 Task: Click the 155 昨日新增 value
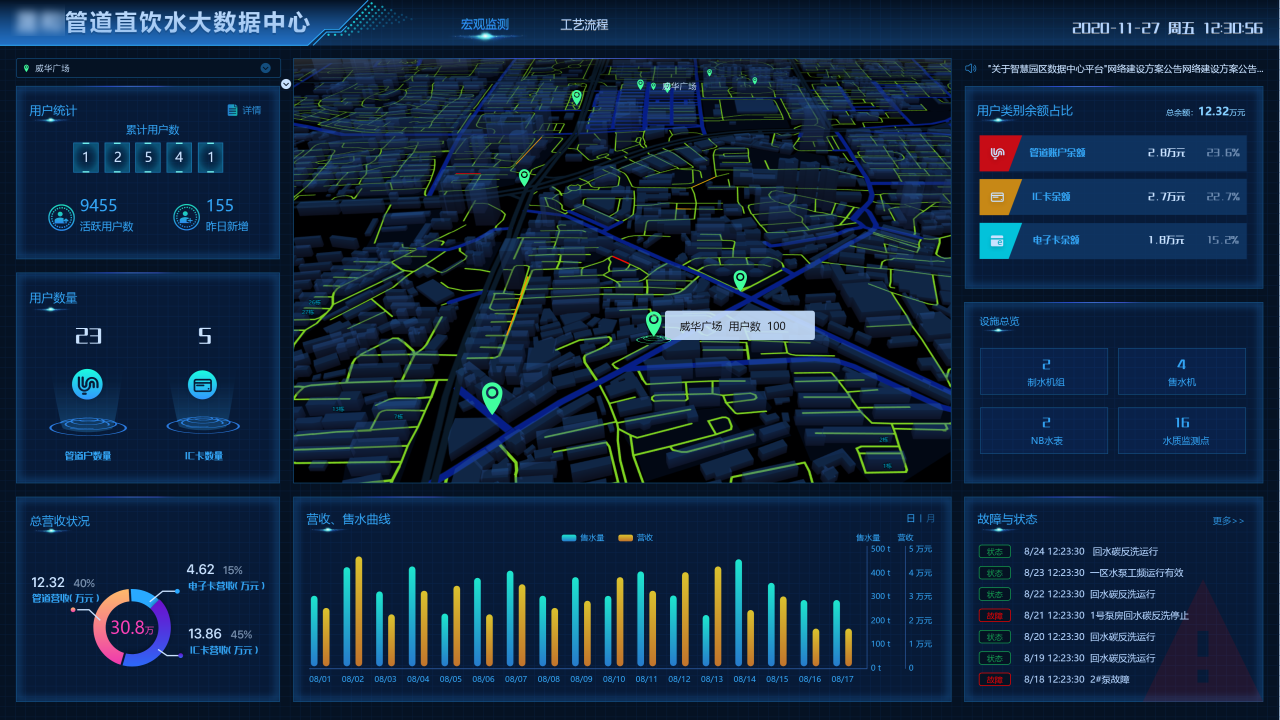[220, 205]
